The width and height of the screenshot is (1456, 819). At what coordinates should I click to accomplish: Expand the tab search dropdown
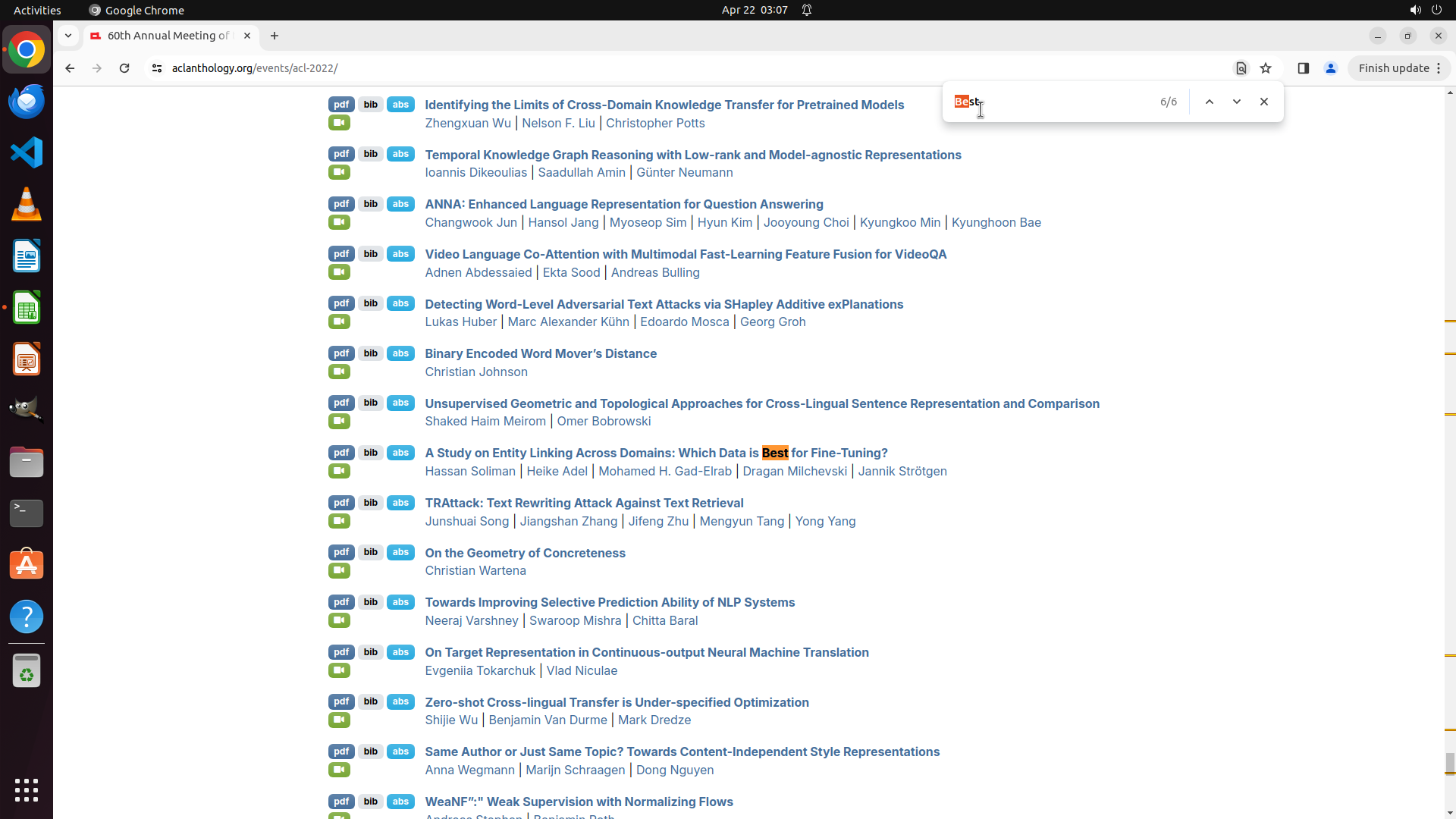[68, 36]
